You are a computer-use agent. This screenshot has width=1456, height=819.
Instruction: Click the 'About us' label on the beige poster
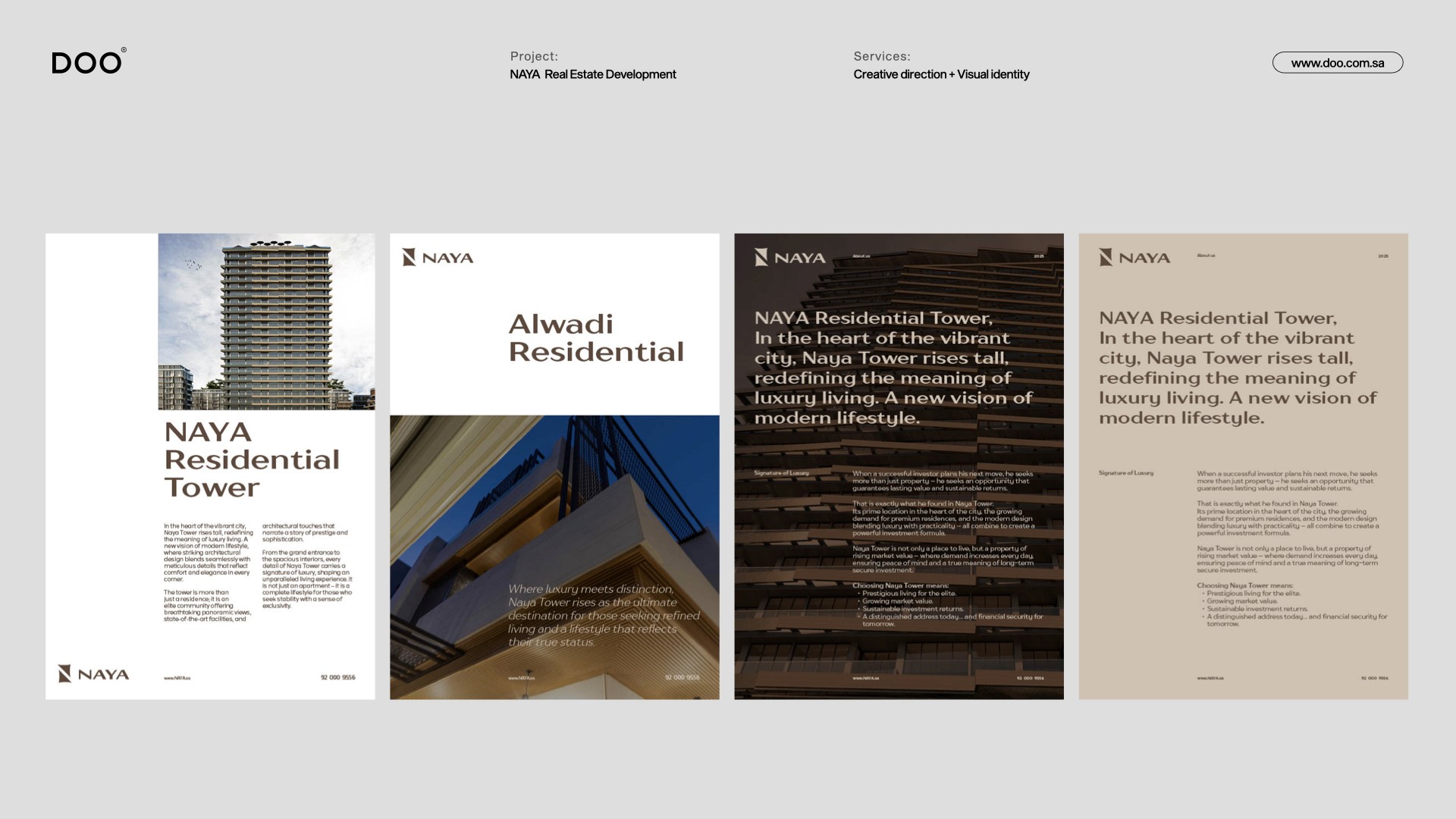(x=1205, y=256)
